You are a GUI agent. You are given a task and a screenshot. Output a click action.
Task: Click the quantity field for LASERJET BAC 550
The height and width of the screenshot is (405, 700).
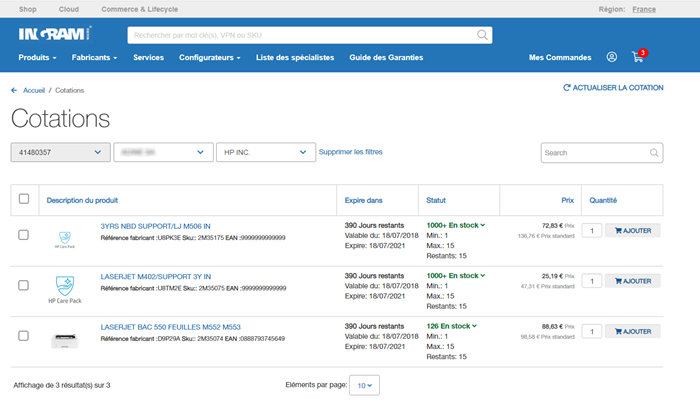[592, 331]
